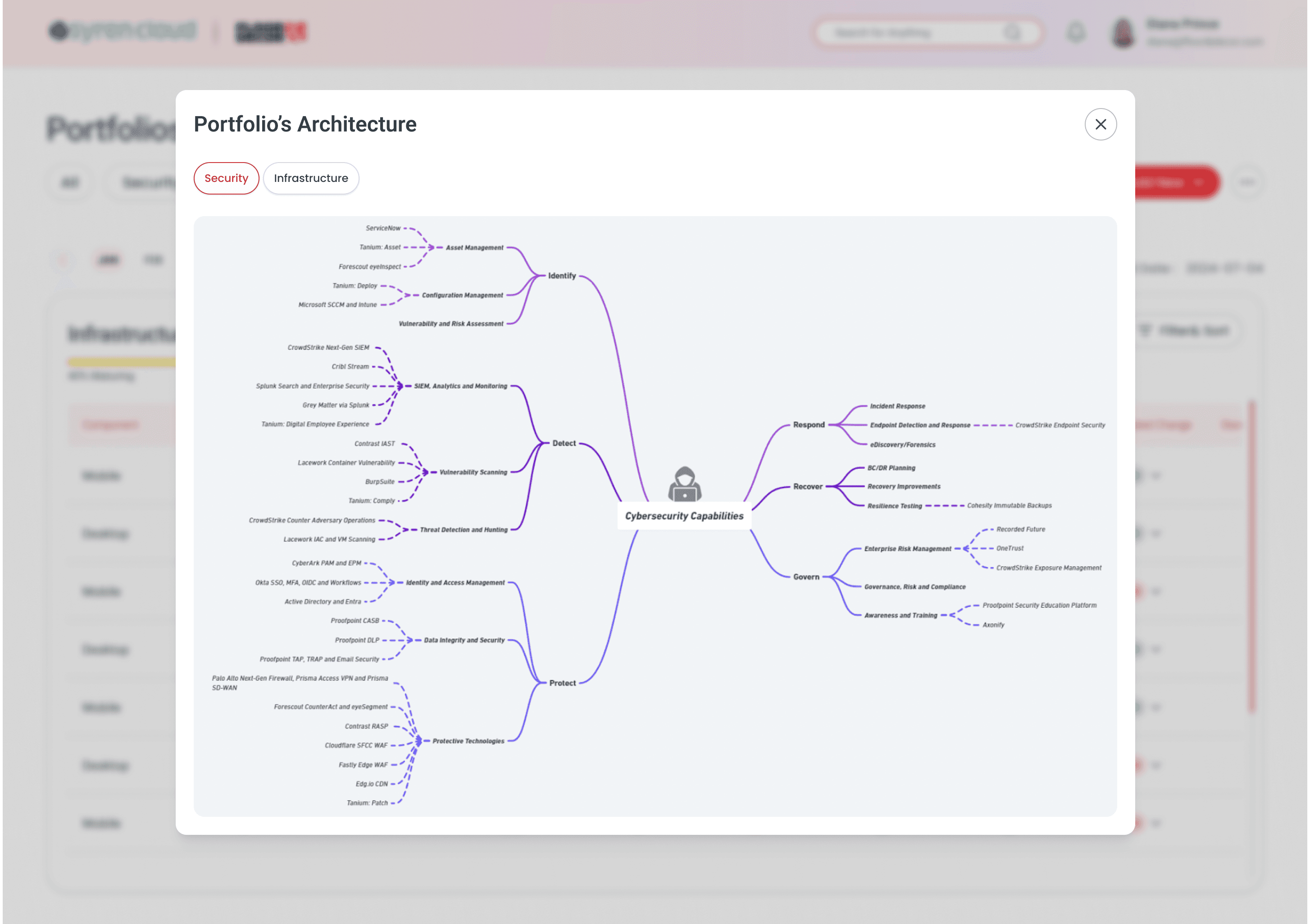Select the Vulnerability Scanning node
1310x924 pixels.
coord(473,472)
